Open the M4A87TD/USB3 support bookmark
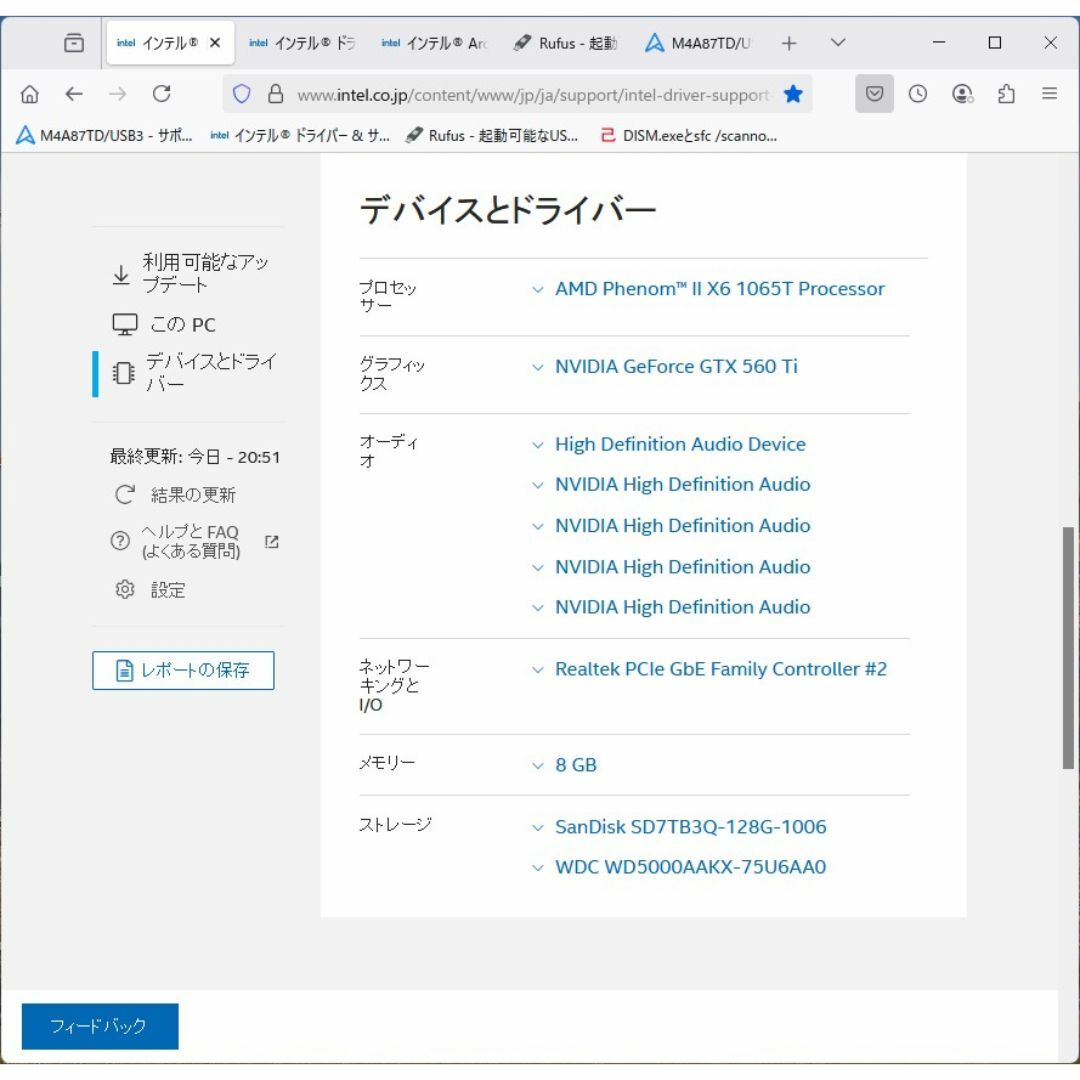The height and width of the screenshot is (1080, 1080). [104, 136]
